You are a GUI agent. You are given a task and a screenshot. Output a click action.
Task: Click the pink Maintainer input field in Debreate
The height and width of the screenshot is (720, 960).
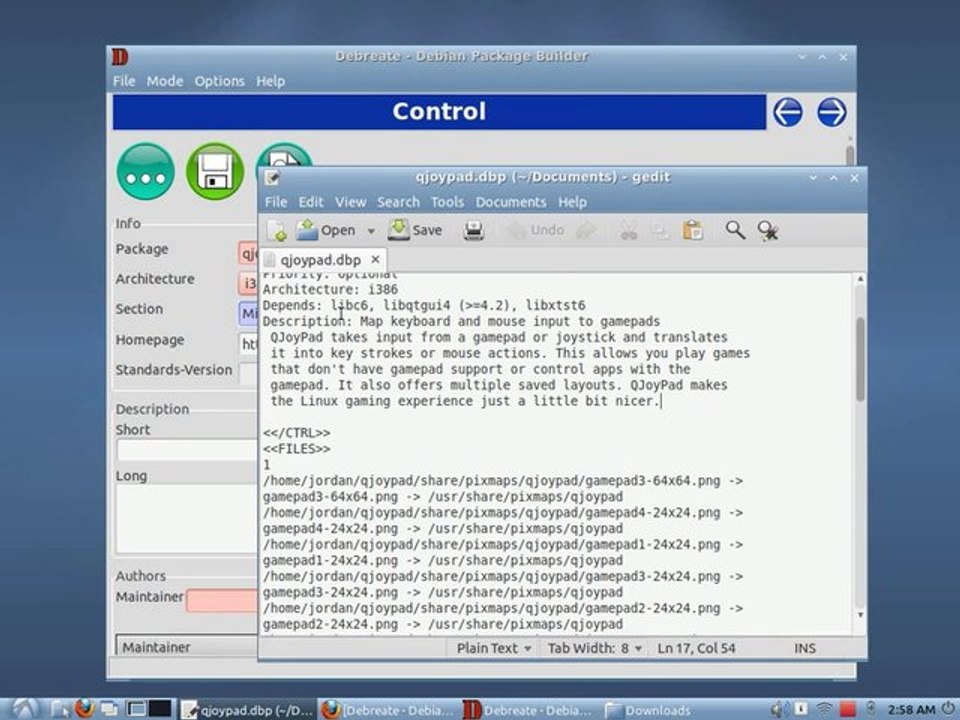(x=222, y=601)
